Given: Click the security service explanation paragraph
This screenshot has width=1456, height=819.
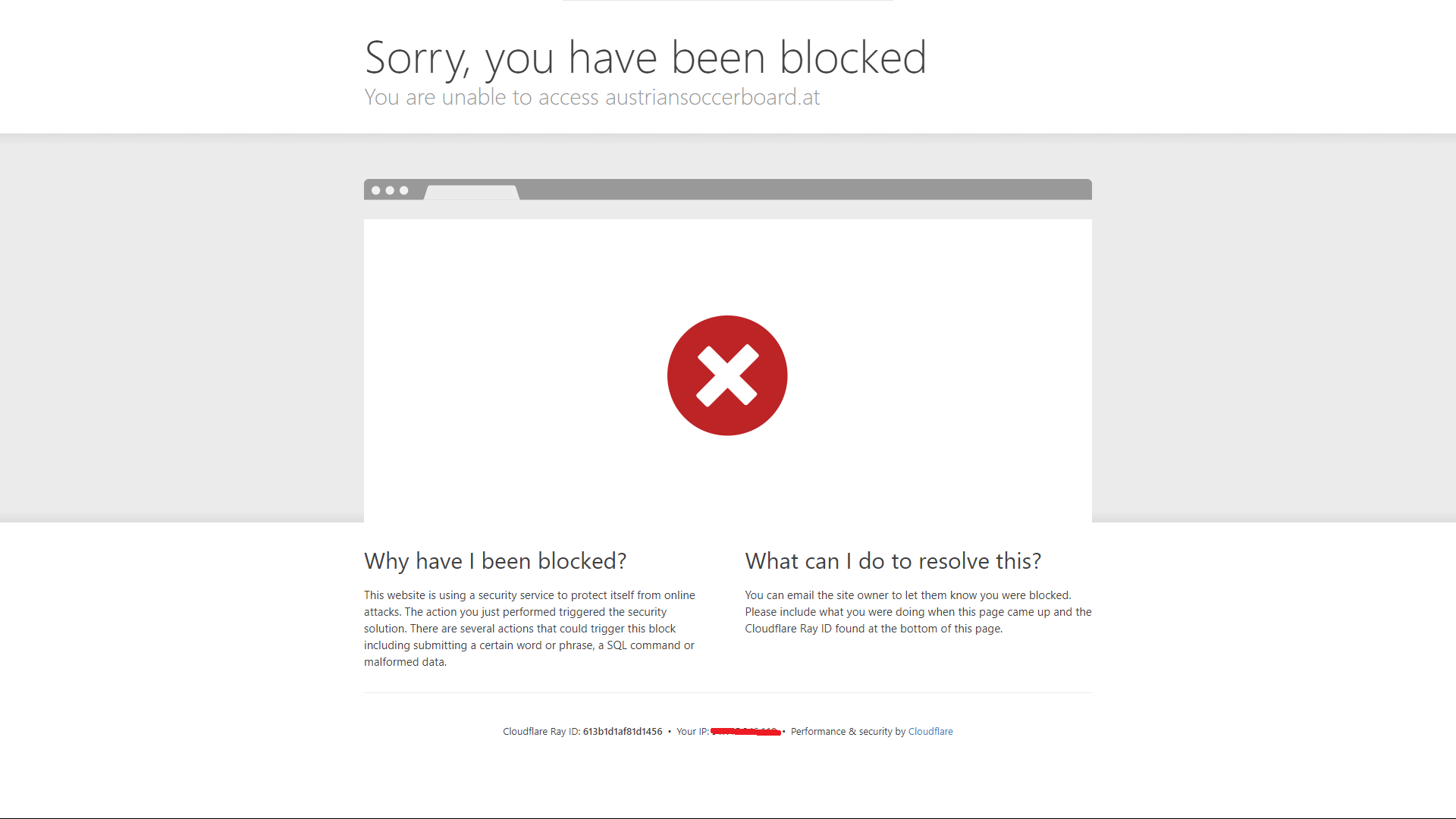Looking at the screenshot, I should click(530, 629).
